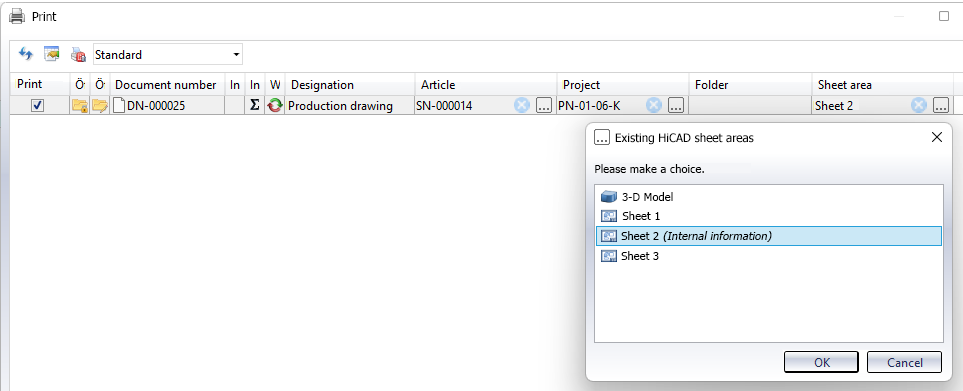Click the locked folder icon in row
Screen dimensions: 963x391
(x=79, y=106)
